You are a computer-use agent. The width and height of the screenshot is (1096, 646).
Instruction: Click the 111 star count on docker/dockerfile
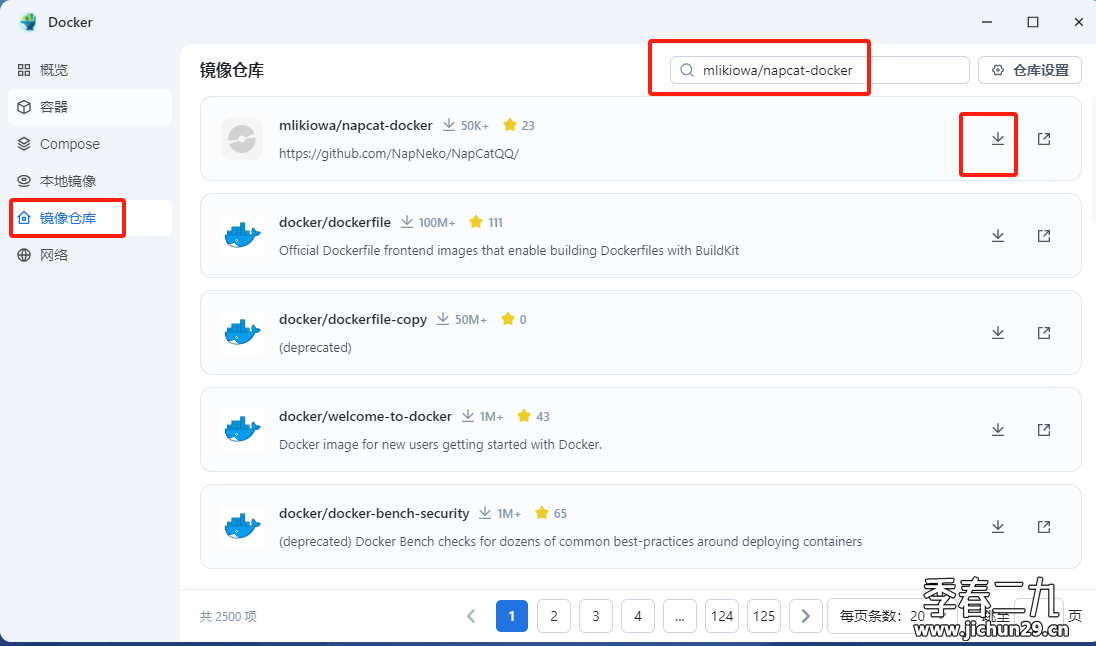[495, 223]
